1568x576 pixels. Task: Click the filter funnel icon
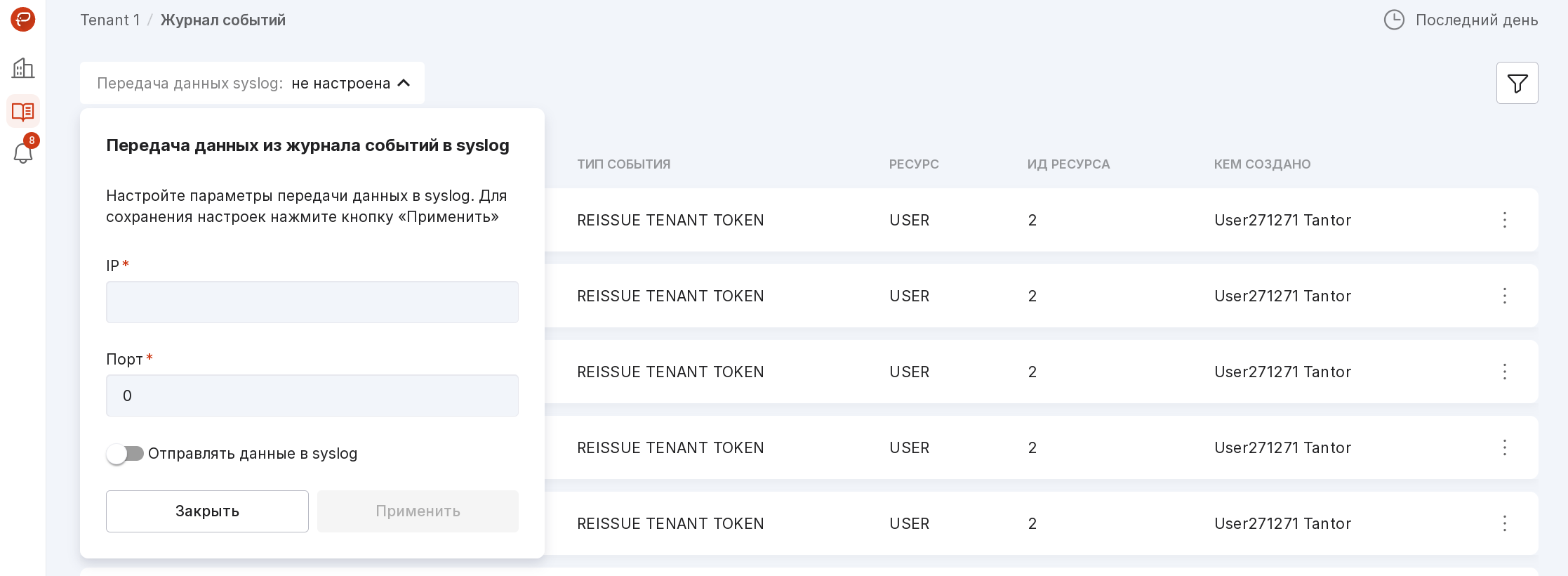[x=1517, y=83]
